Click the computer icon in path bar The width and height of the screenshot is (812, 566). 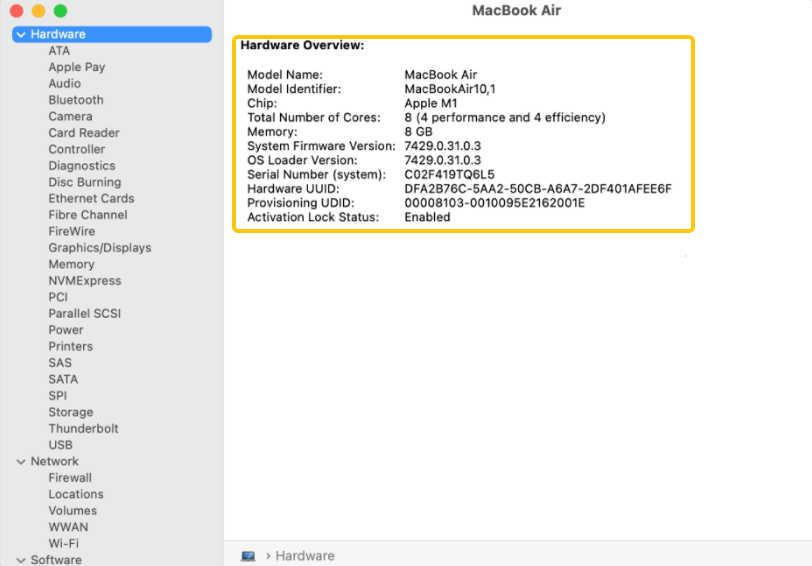[x=248, y=556]
